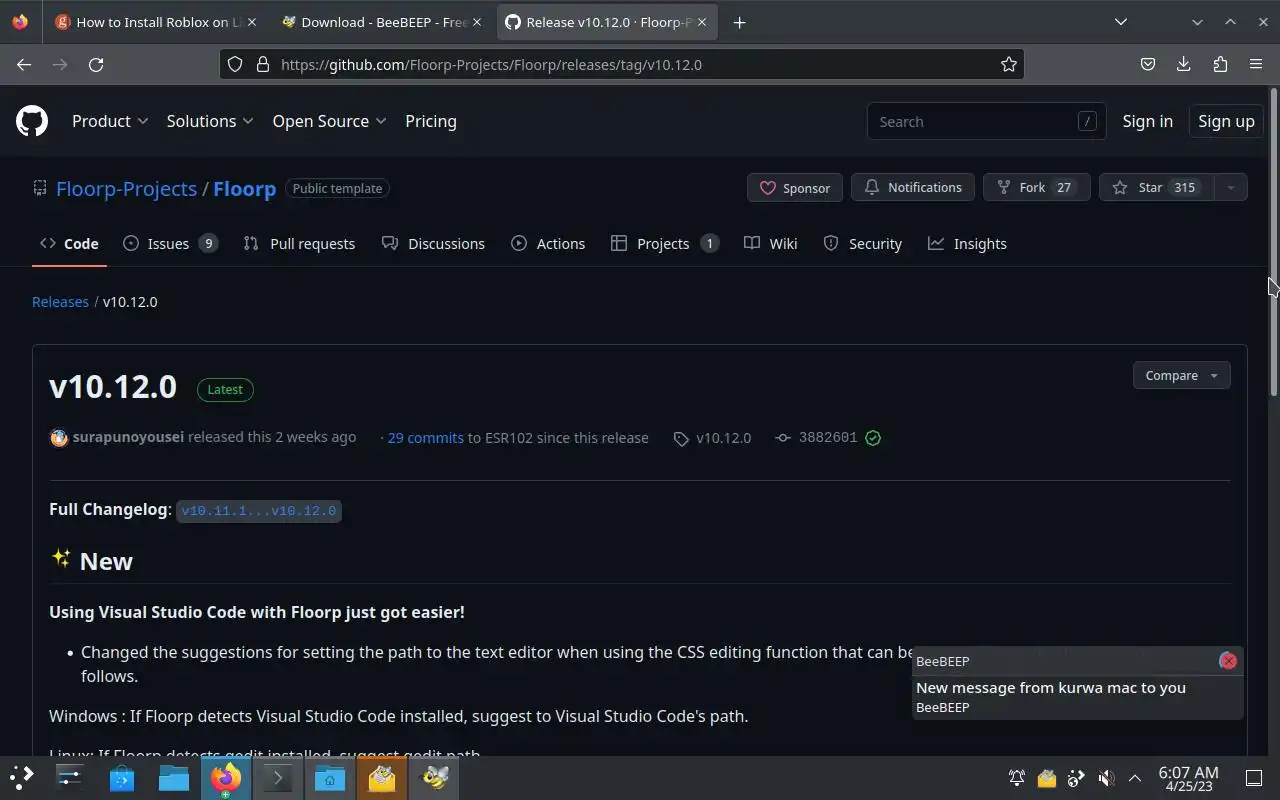Click the volume speaker tray icon

click(1106, 778)
